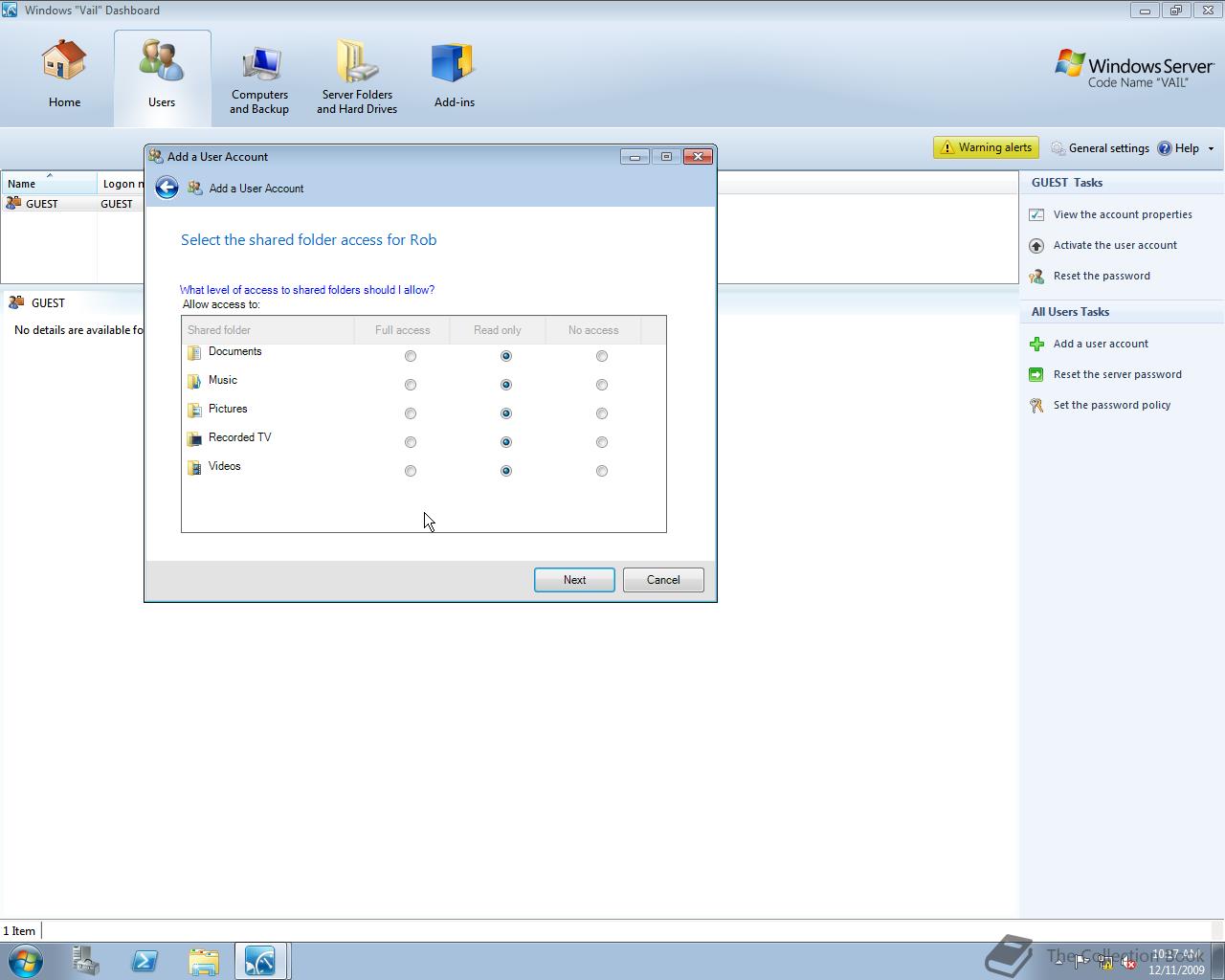Image resolution: width=1225 pixels, height=980 pixels.
Task: Click the green plus Add a user account icon
Action: tap(1036, 344)
